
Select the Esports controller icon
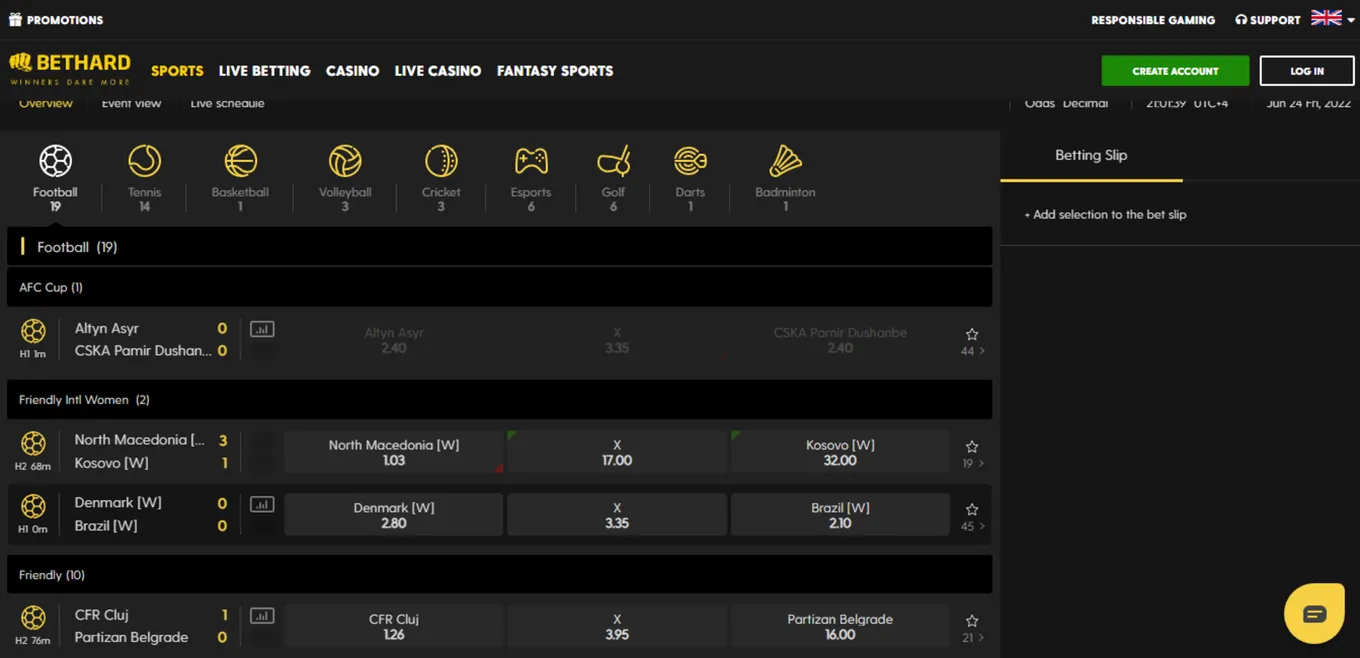531,161
